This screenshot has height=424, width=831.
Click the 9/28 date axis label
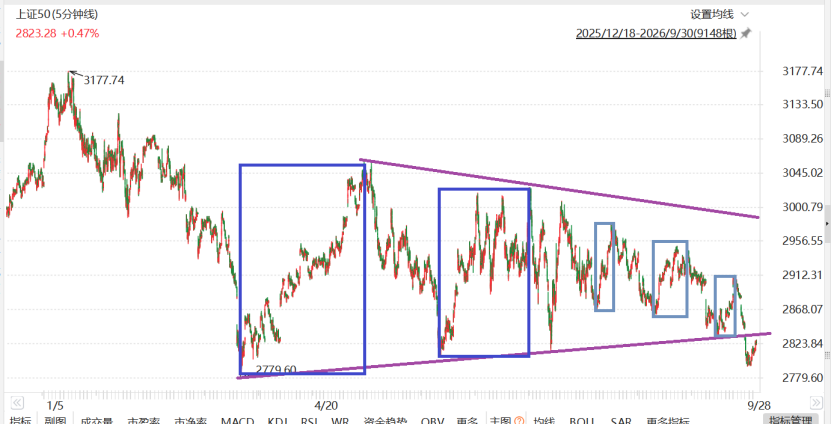pos(758,405)
